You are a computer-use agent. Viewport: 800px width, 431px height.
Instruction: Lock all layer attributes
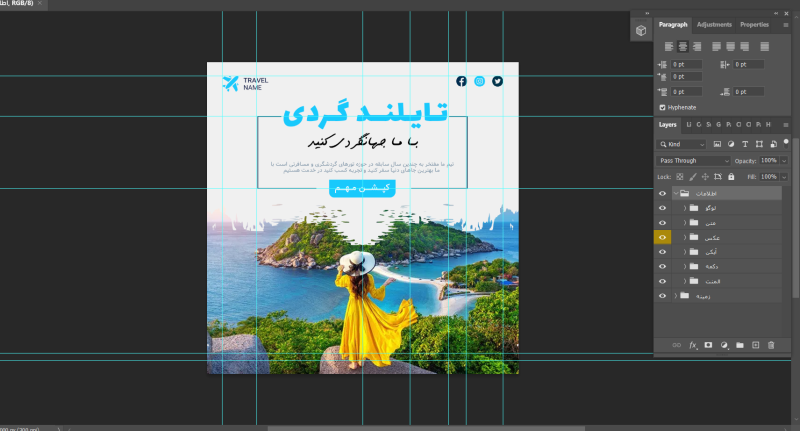[x=731, y=177]
